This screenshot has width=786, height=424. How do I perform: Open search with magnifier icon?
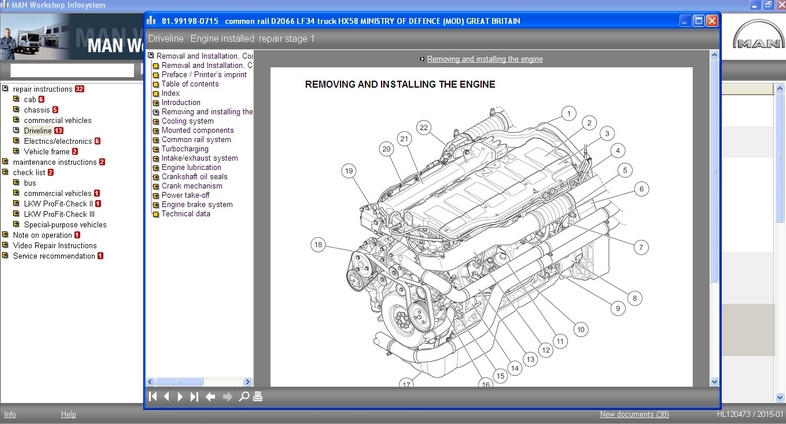click(x=244, y=396)
